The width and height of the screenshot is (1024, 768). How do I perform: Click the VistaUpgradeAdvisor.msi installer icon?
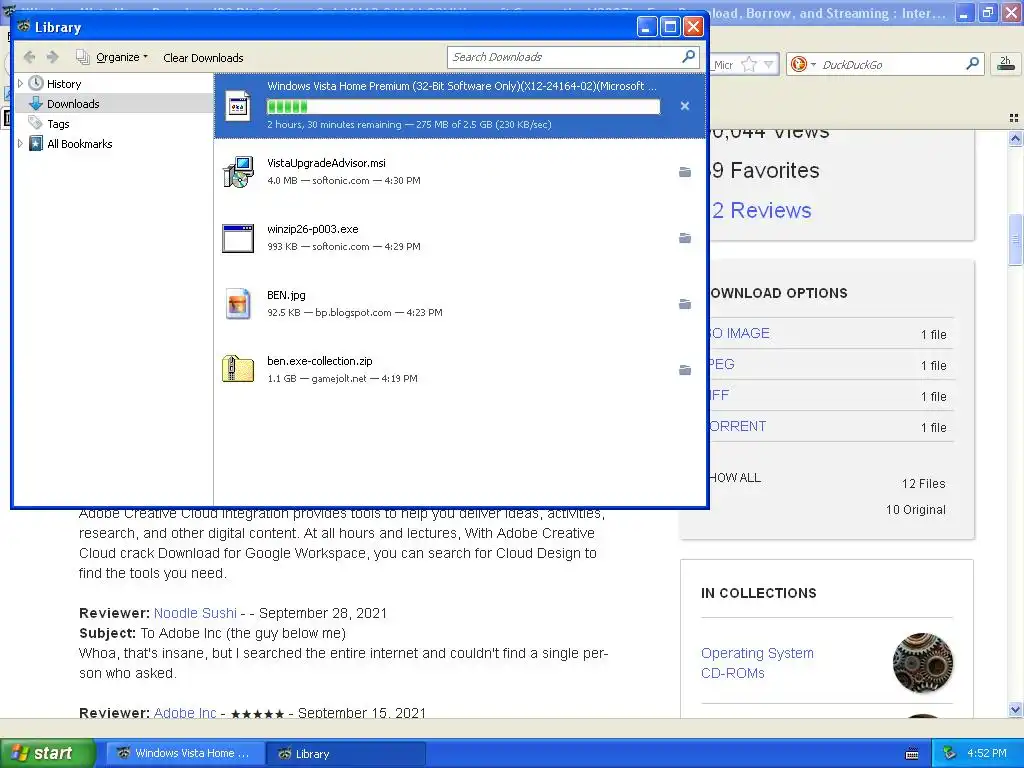point(238,172)
